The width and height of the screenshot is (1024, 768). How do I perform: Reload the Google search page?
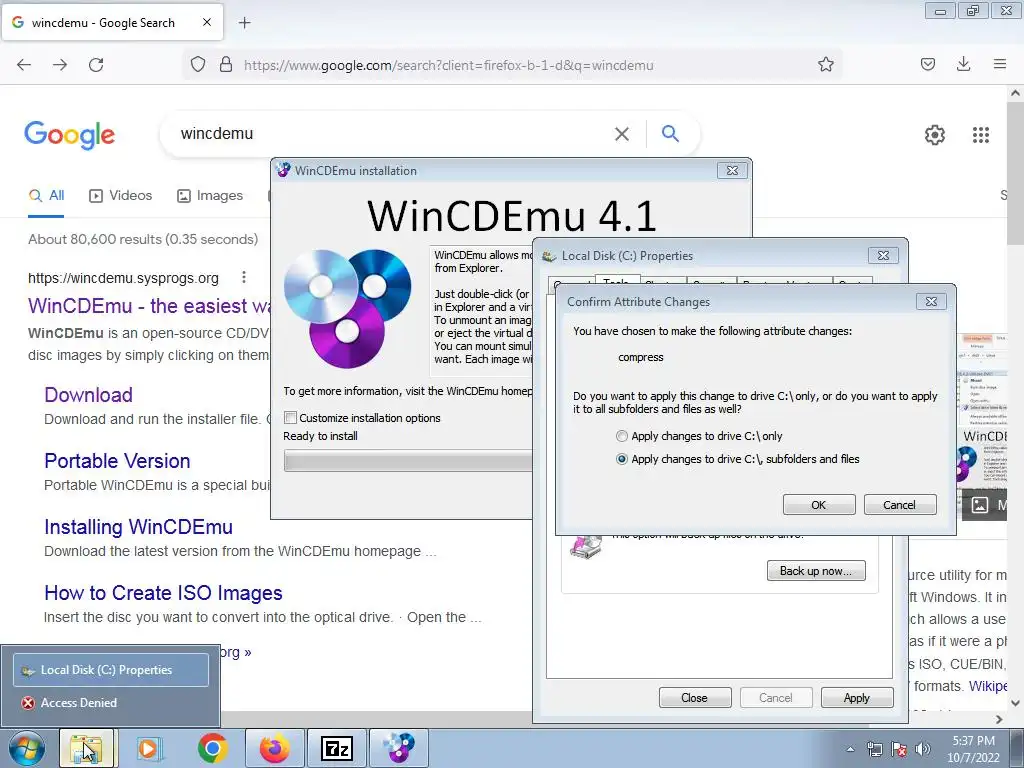coord(96,65)
